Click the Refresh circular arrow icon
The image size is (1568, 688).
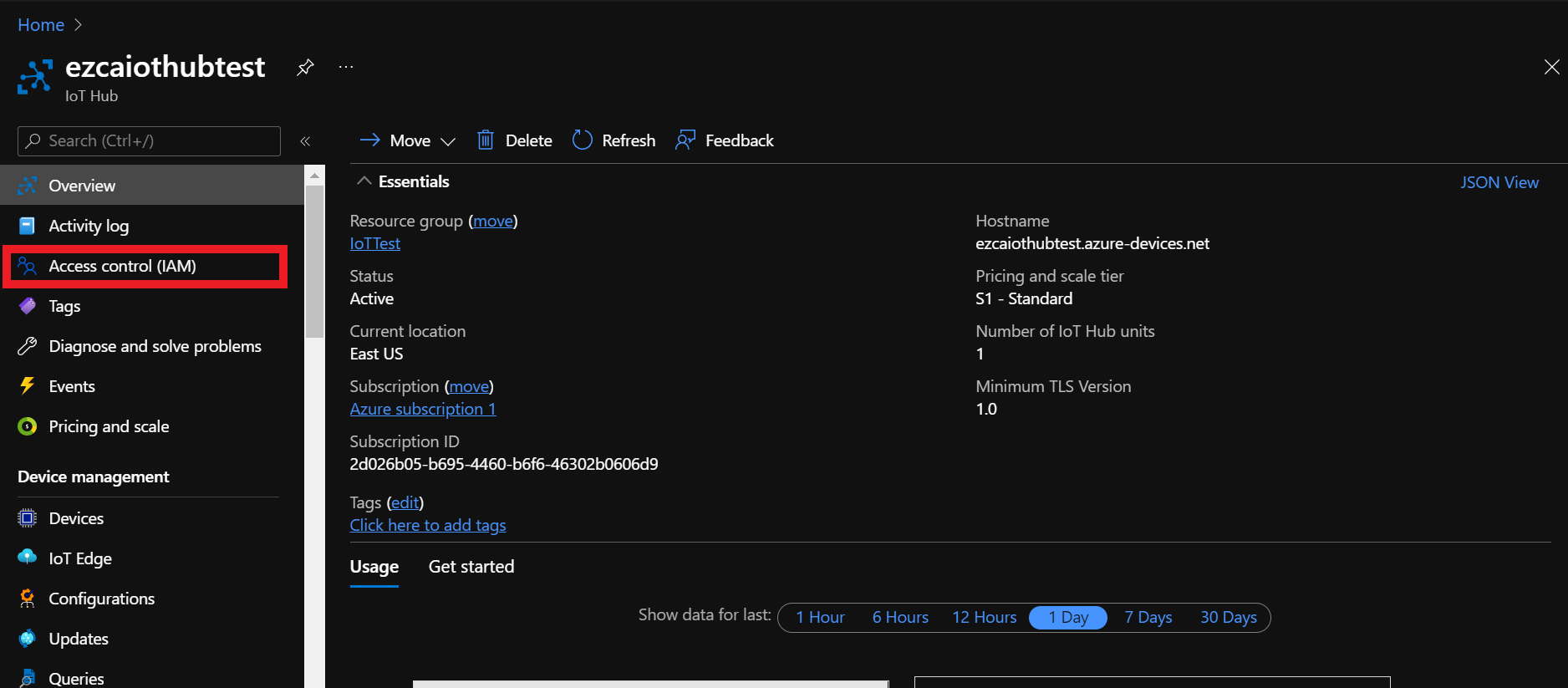click(x=583, y=140)
